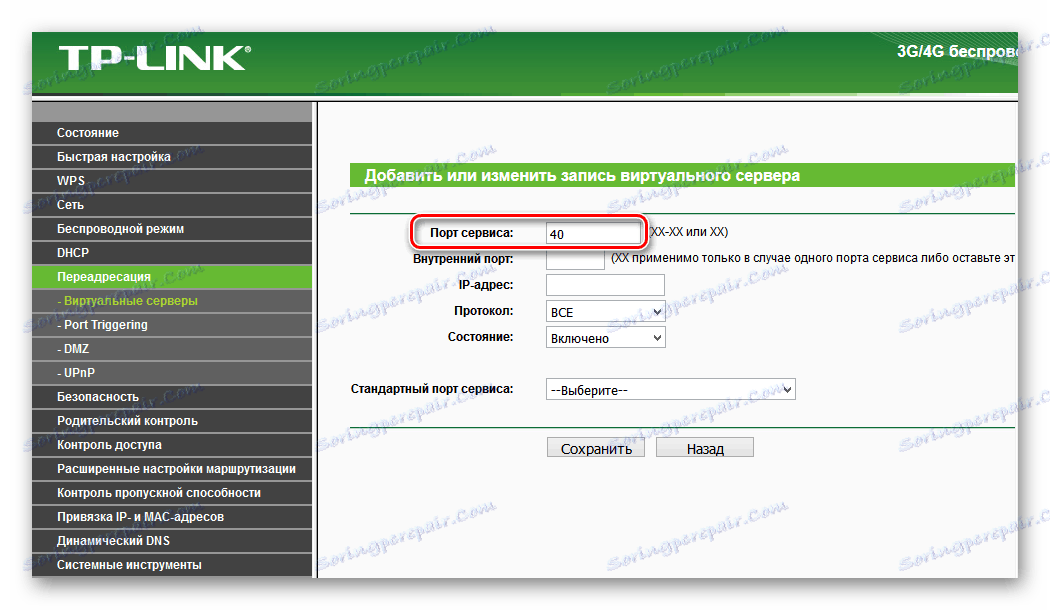Open the Port Triggering submenu
The width and height of the screenshot is (1050, 610).
click(172, 325)
